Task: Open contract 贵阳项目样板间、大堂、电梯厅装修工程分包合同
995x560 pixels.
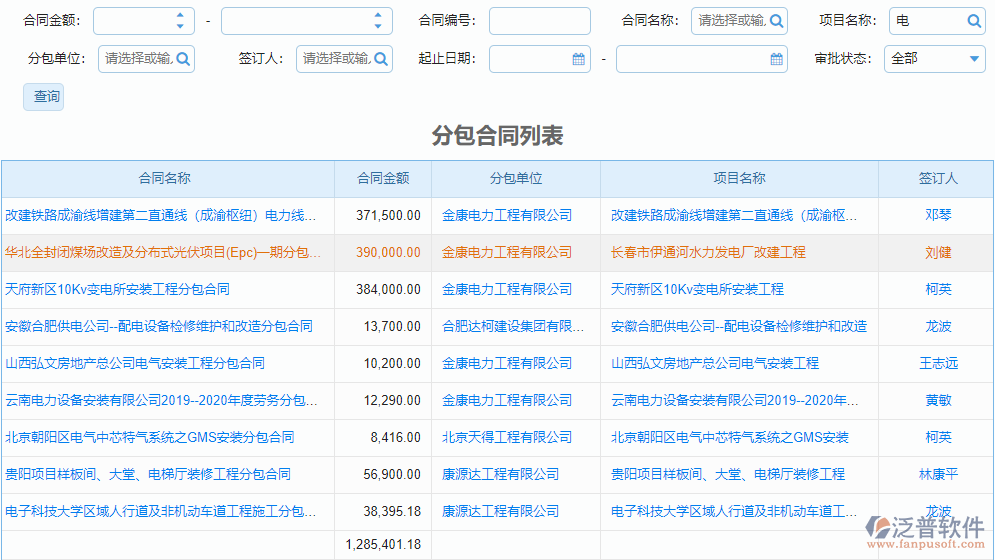Action: pyautogui.click(x=148, y=474)
